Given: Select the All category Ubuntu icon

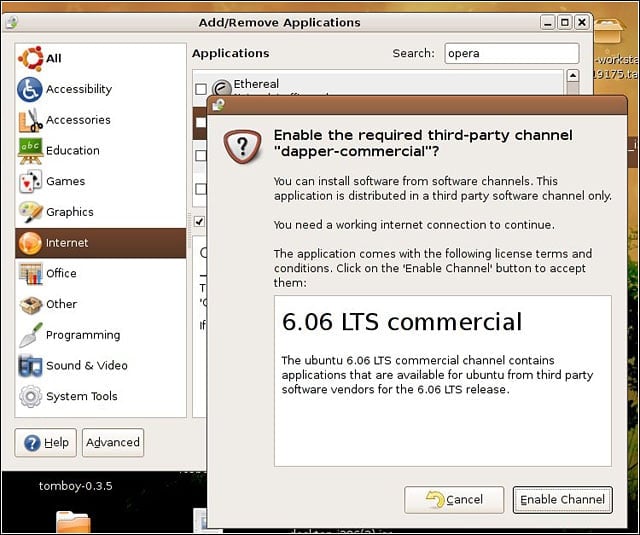Looking at the screenshot, I should tap(30, 58).
